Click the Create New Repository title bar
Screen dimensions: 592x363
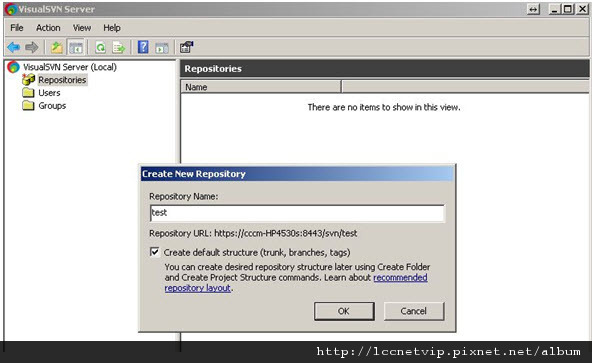[297, 174]
